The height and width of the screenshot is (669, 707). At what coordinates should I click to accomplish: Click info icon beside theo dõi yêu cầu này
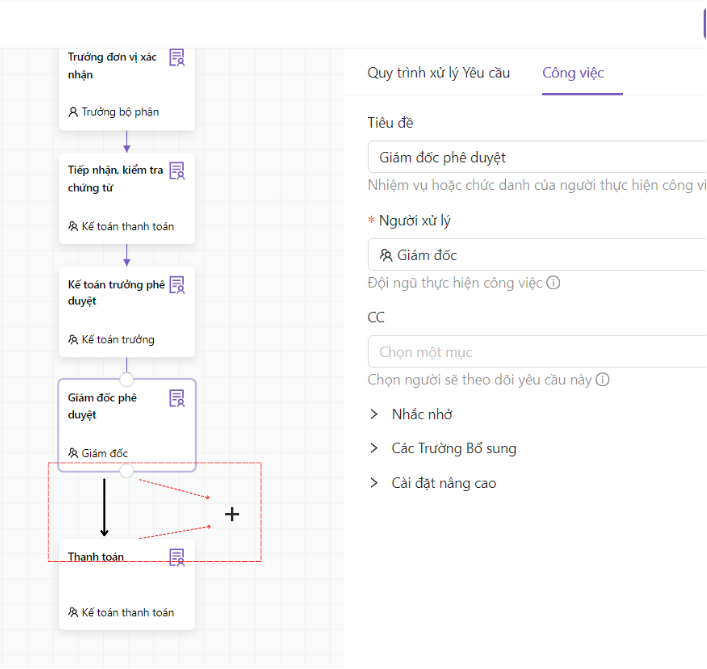pyautogui.click(x=603, y=380)
